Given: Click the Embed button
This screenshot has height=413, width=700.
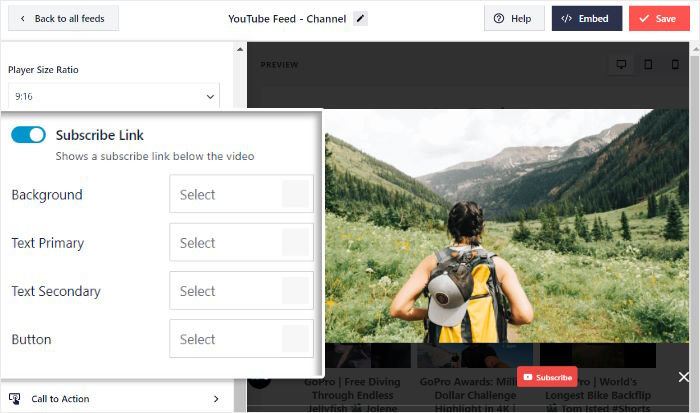Looking at the screenshot, I should [587, 18].
